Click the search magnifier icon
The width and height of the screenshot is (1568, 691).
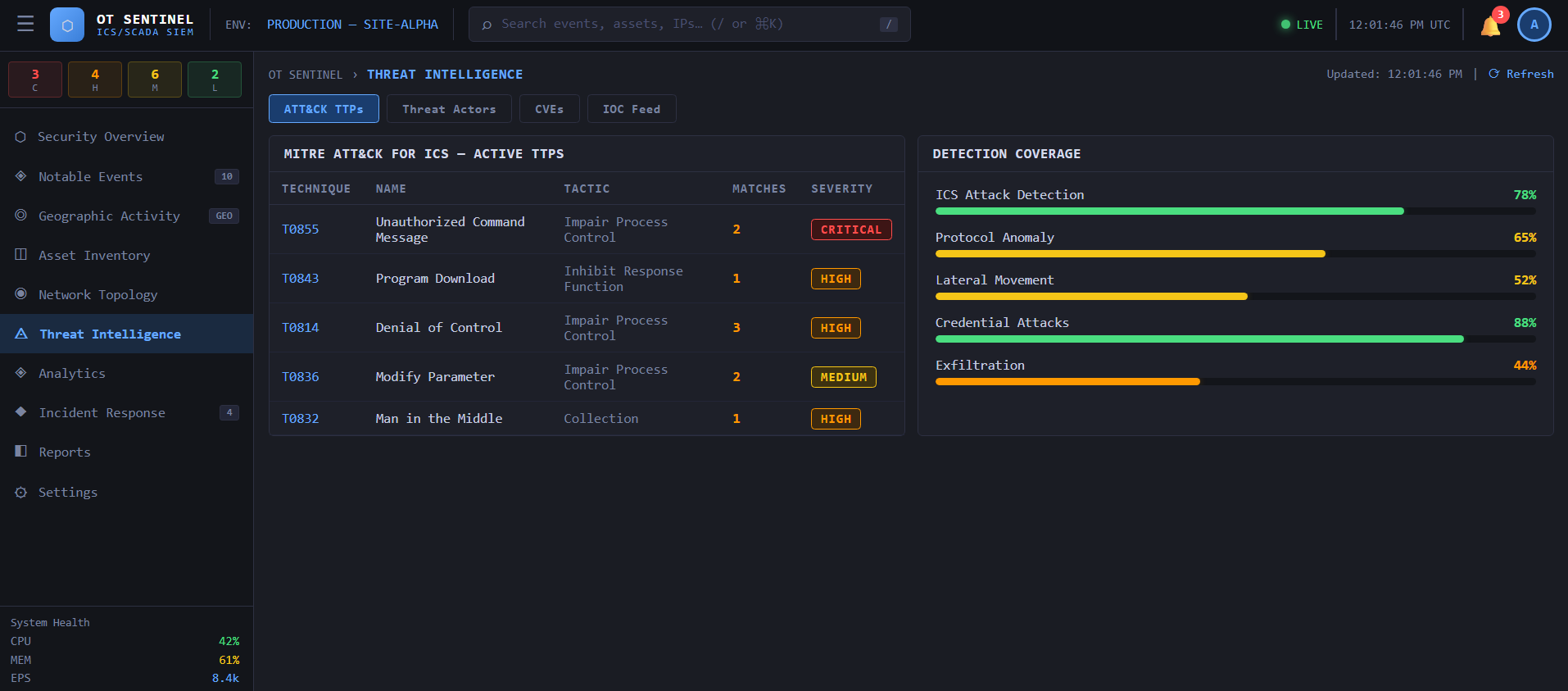(x=487, y=25)
